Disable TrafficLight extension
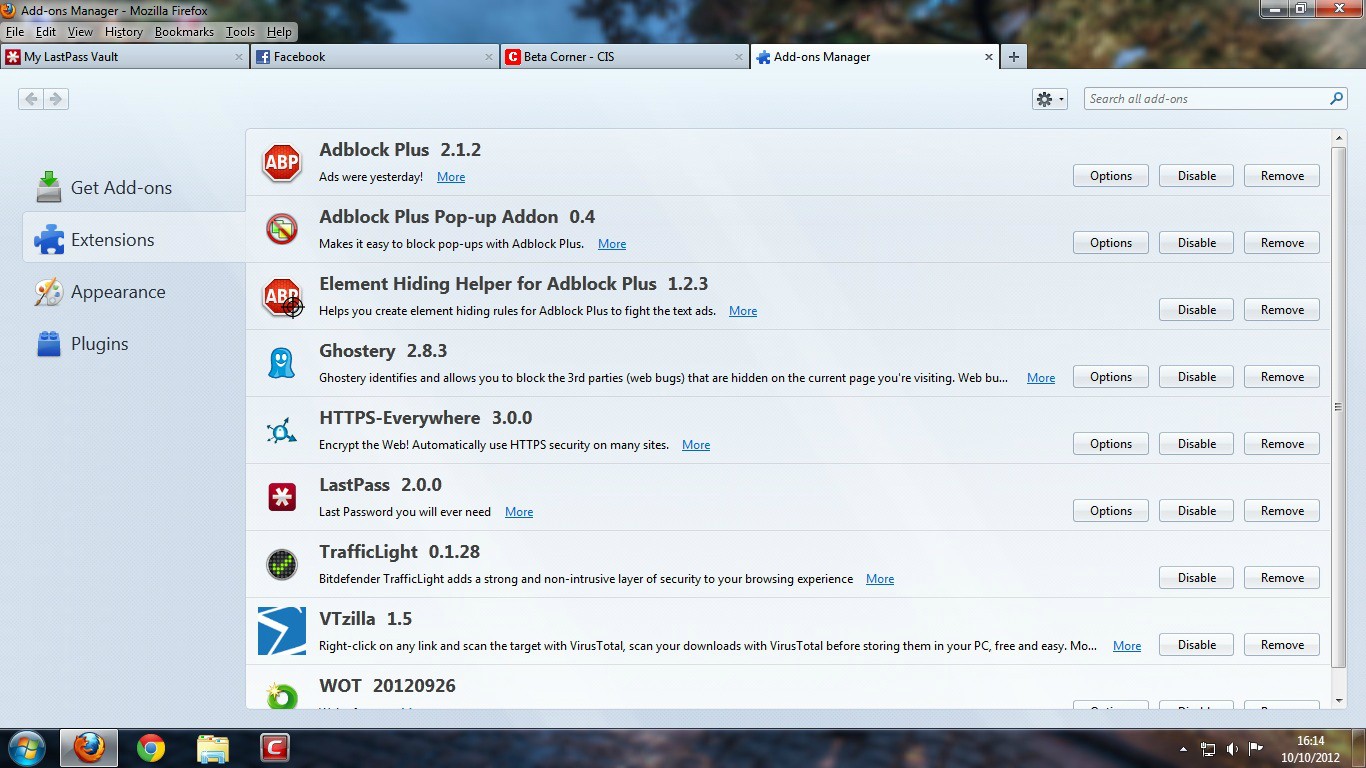1366x768 pixels. [x=1196, y=578]
